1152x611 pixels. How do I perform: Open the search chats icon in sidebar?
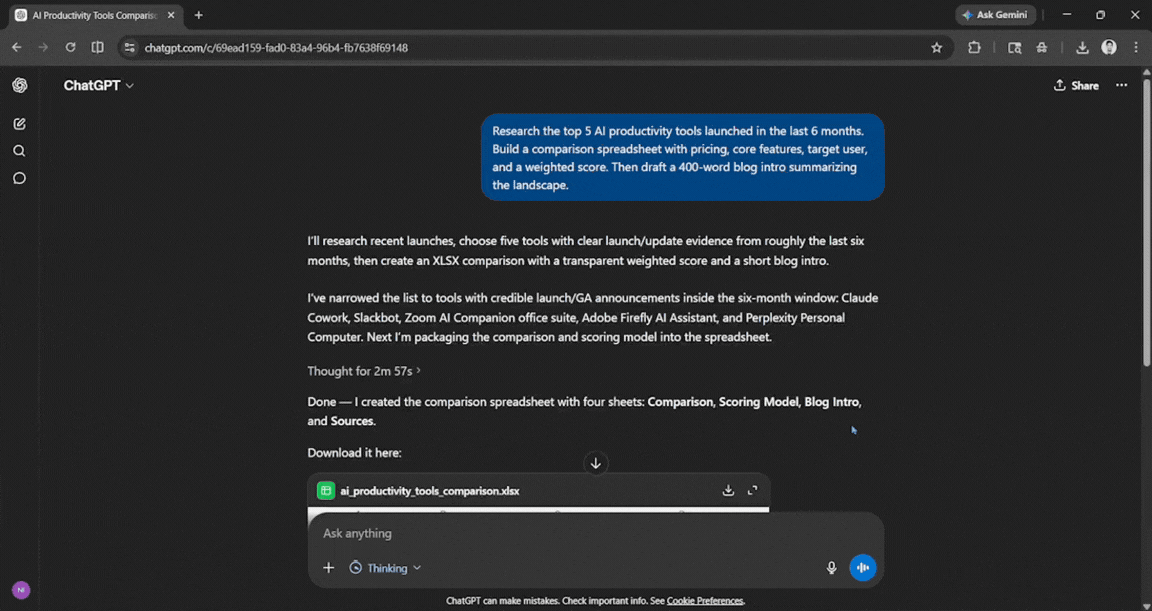click(x=19, y=150)
